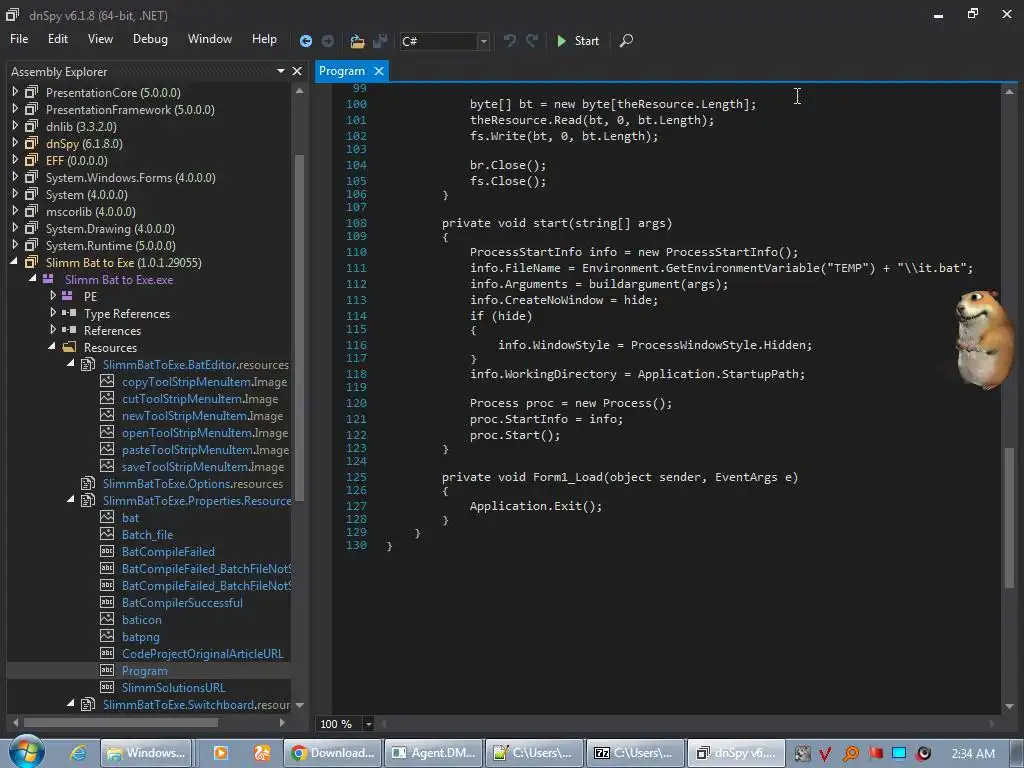Collapse the Slimm Bat to Exe assembly
The height and width of the screenshot is (768, 1024).
click(x=14, y=262)
